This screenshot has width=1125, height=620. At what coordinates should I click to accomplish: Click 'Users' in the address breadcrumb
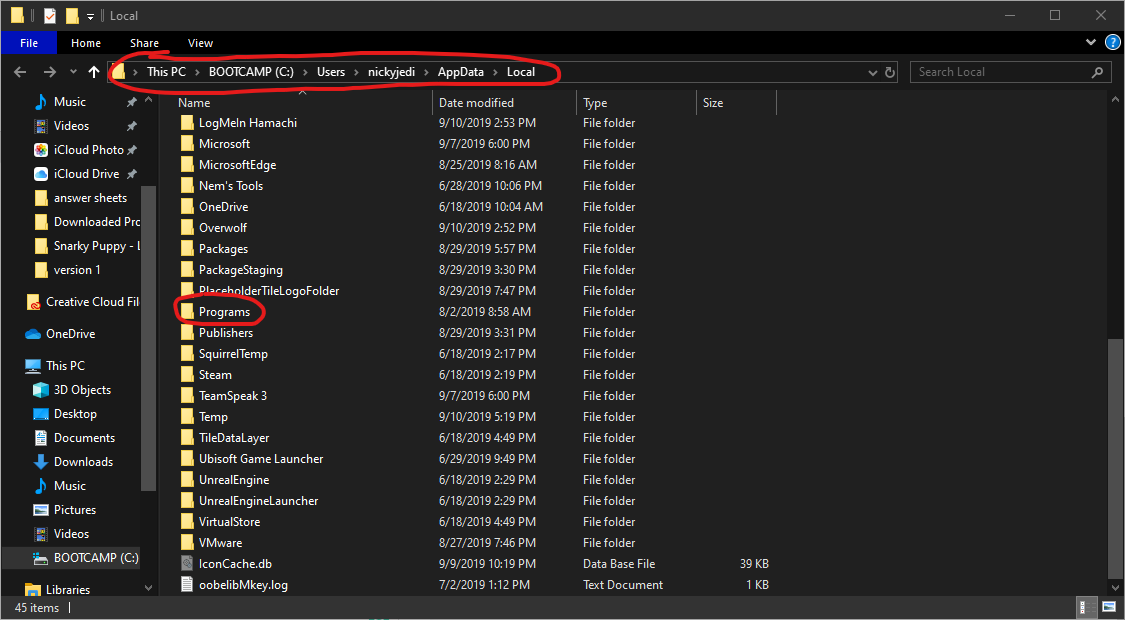331,72
